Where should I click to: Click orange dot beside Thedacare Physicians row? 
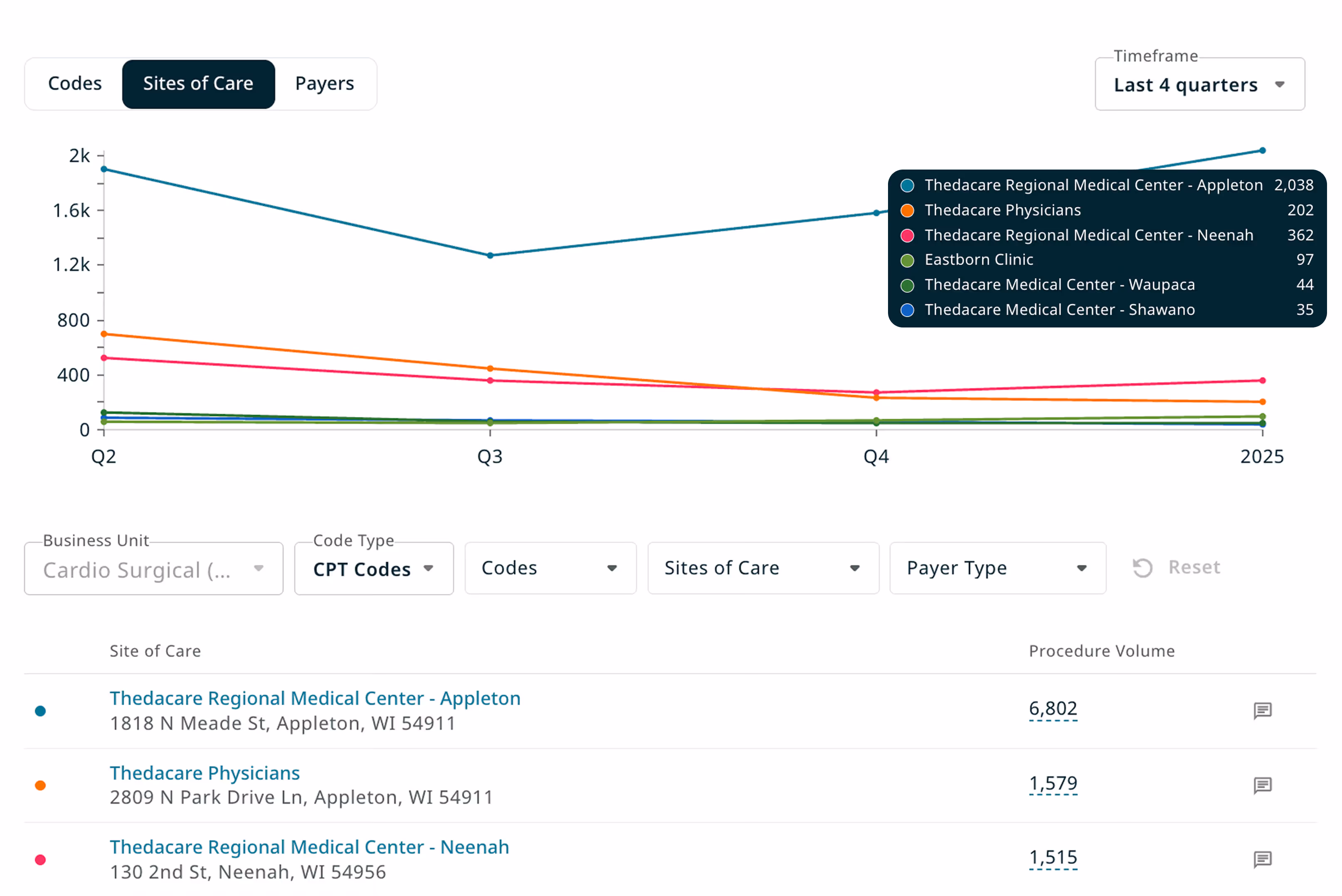pyautogui.click(x=40, y=785)
